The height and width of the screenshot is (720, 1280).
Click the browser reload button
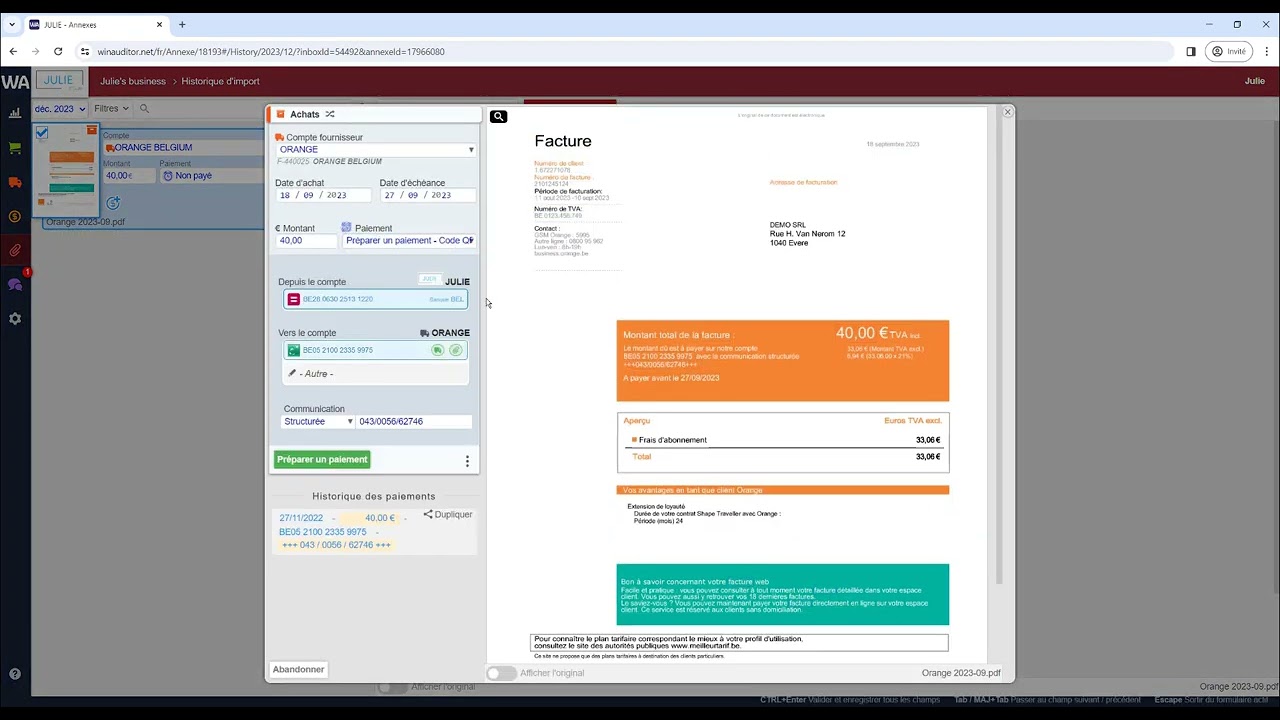tap(58, 51)
